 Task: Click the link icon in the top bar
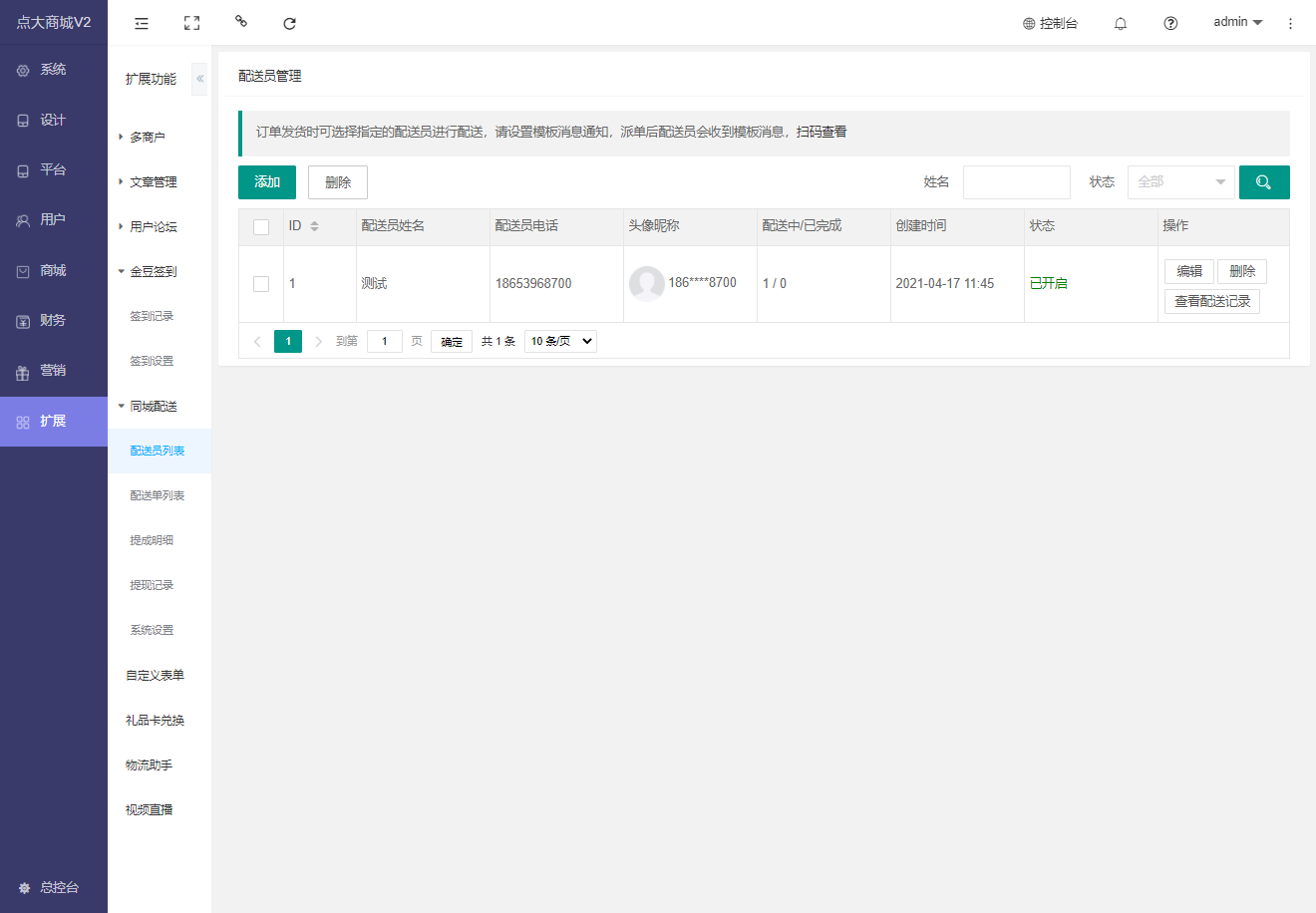(240, 21)
